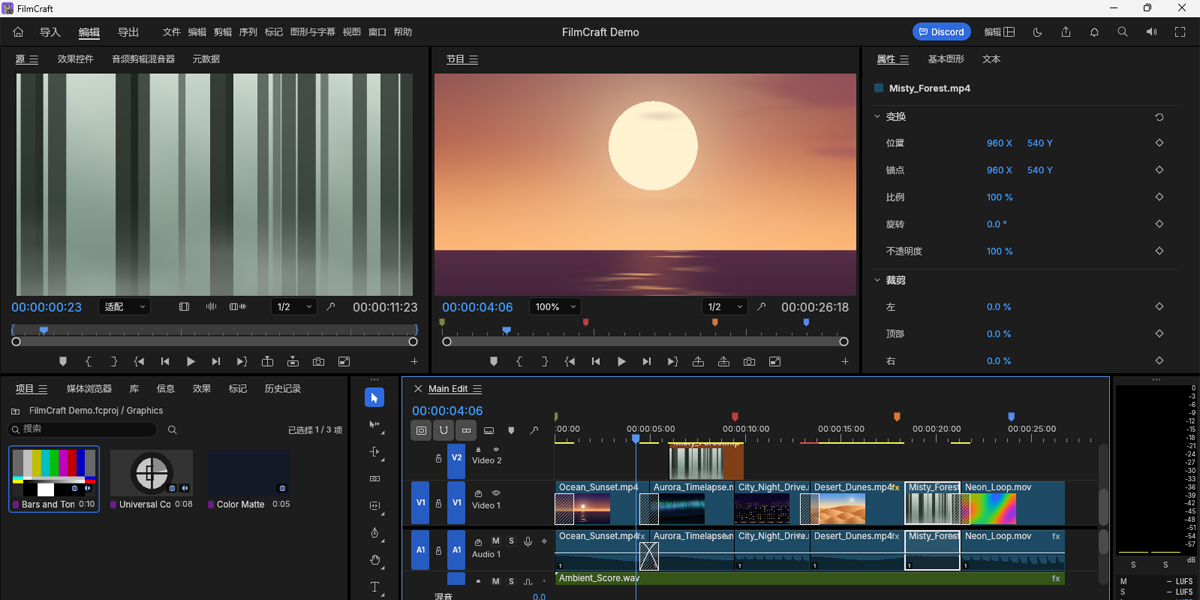
Task: Solo the Audio 1 track
Action: click(x=511, y=541)
